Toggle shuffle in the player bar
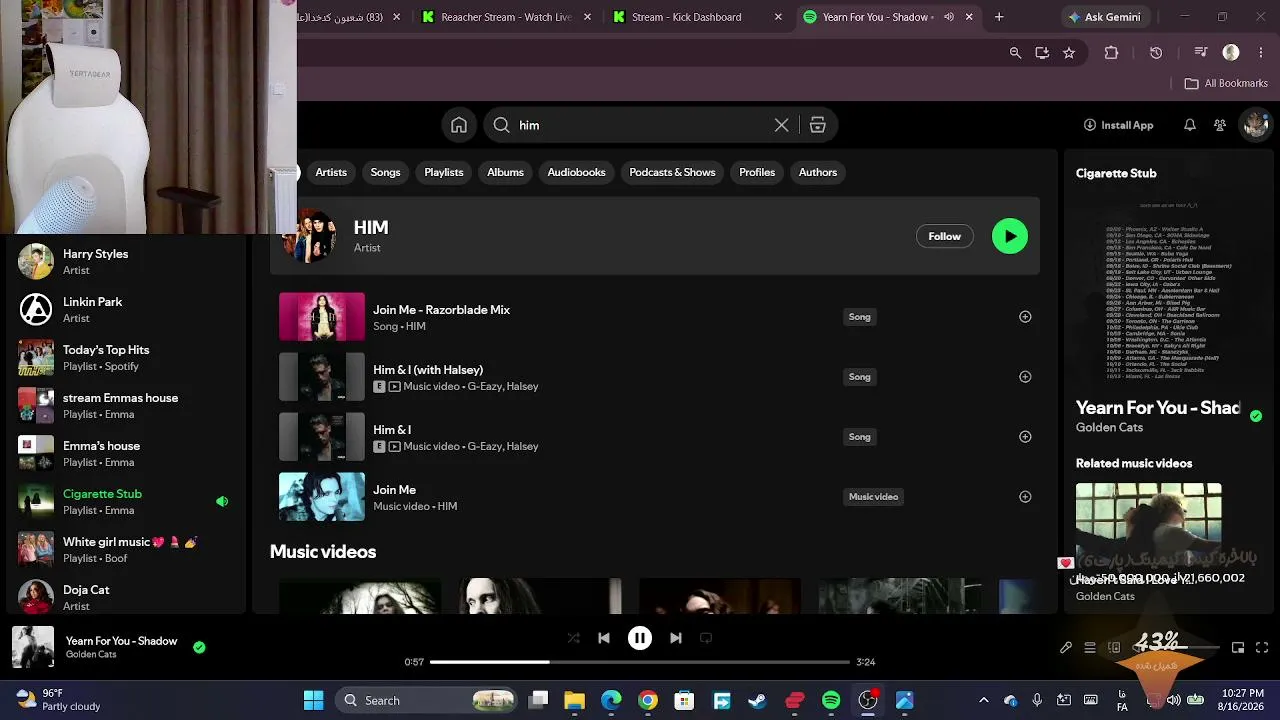This screenshot has width=1280, height=720. click(573, 638)
